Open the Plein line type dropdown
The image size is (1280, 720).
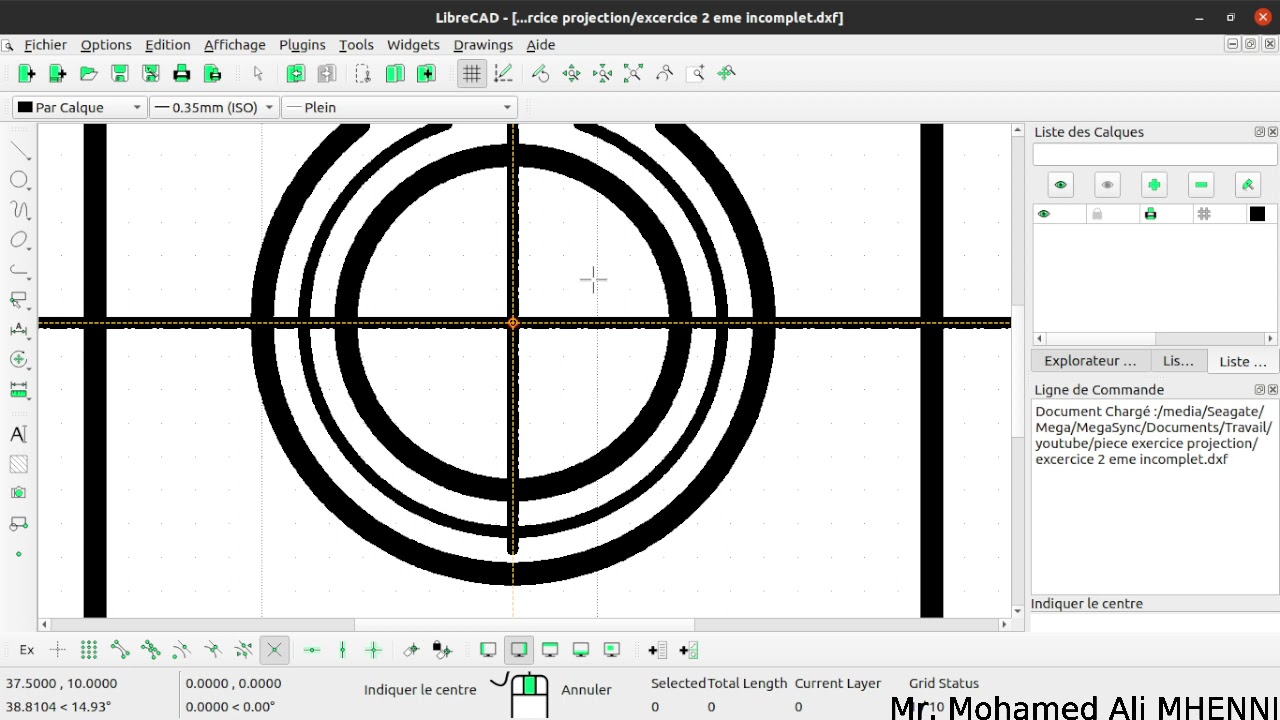click(x=399, y=107)
